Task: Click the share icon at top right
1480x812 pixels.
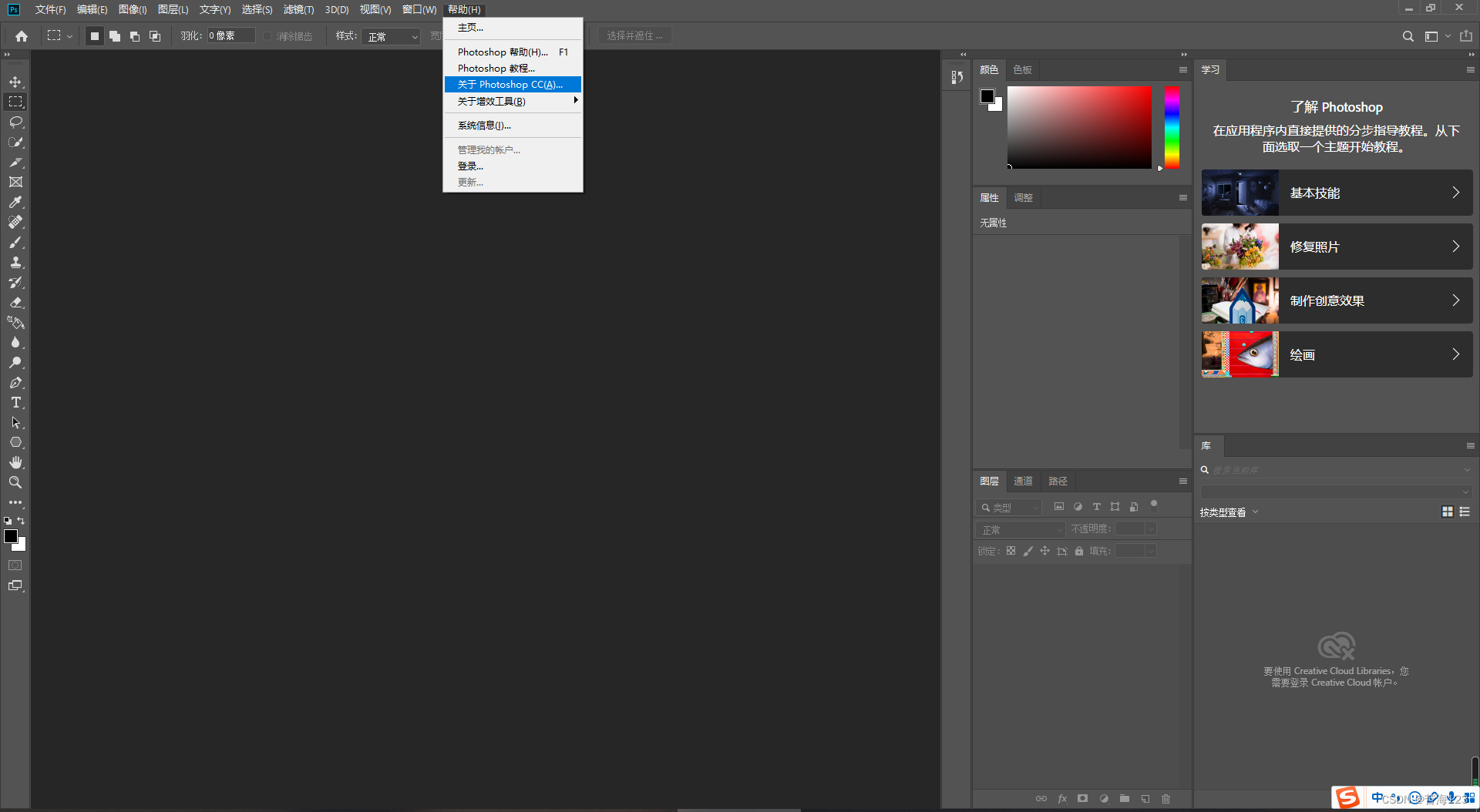Action: tap(1466, 36)
